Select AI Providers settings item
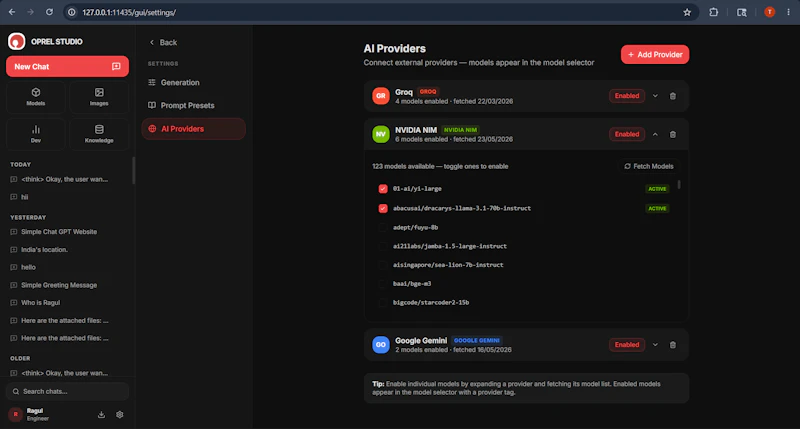This screenshot has width=800, height=429. (x=193, y=129)
